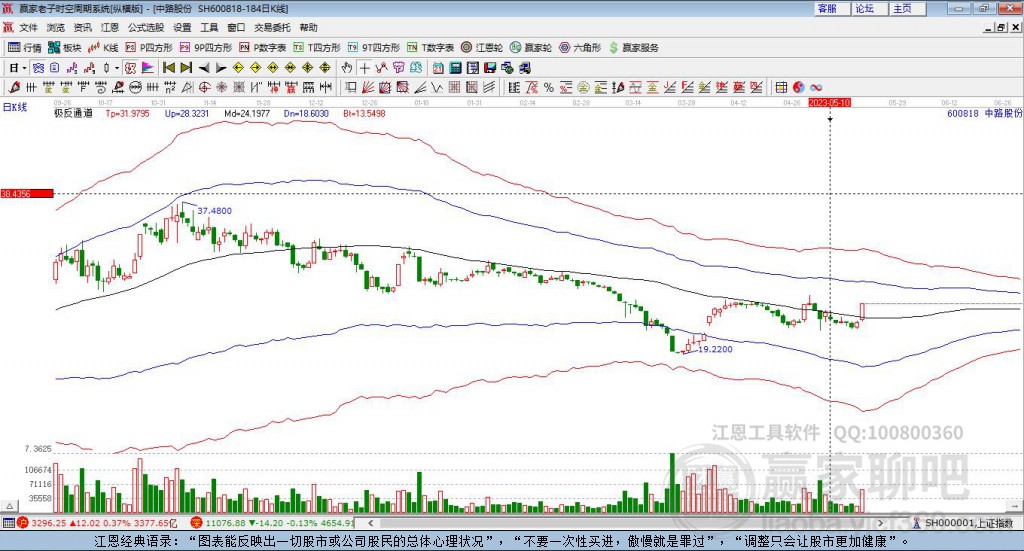Expand the candlestick style dropdown arrow
Viewport: 1024px width, 551px height.
(117, 68)
